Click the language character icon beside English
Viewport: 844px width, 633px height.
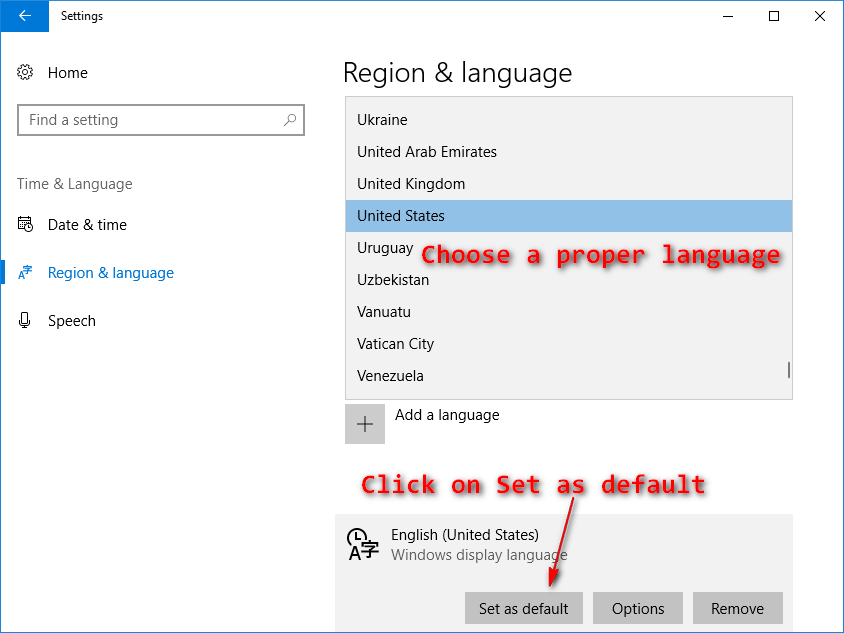pyautogui.click(x=360, y=544)
